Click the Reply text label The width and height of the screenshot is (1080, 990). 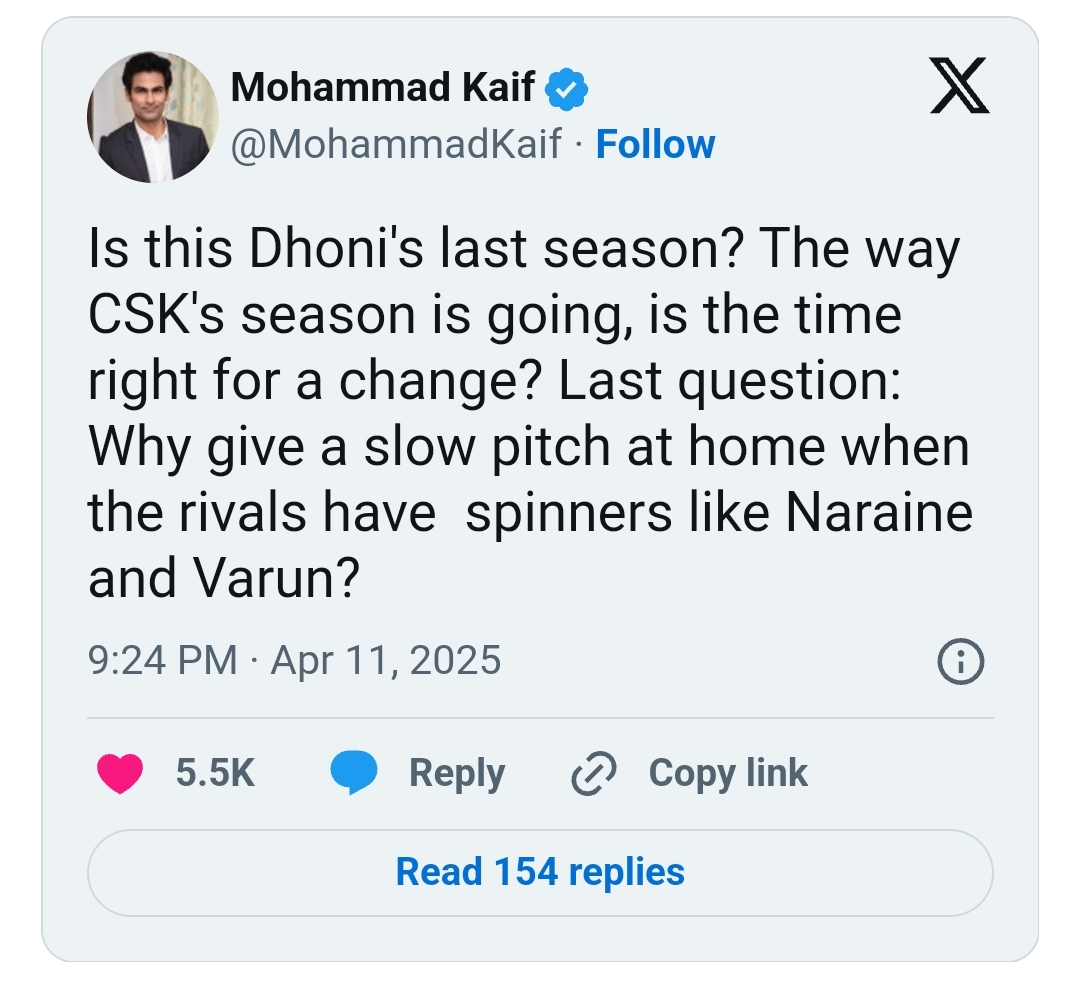[x=457, y=774]
